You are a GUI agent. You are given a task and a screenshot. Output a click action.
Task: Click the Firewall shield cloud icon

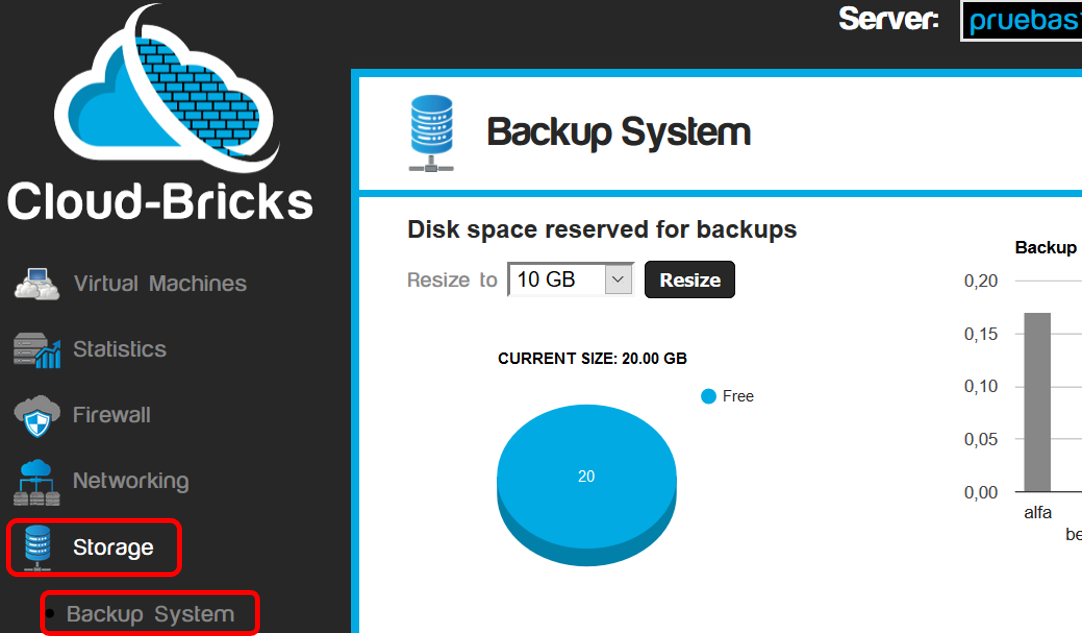37,416
